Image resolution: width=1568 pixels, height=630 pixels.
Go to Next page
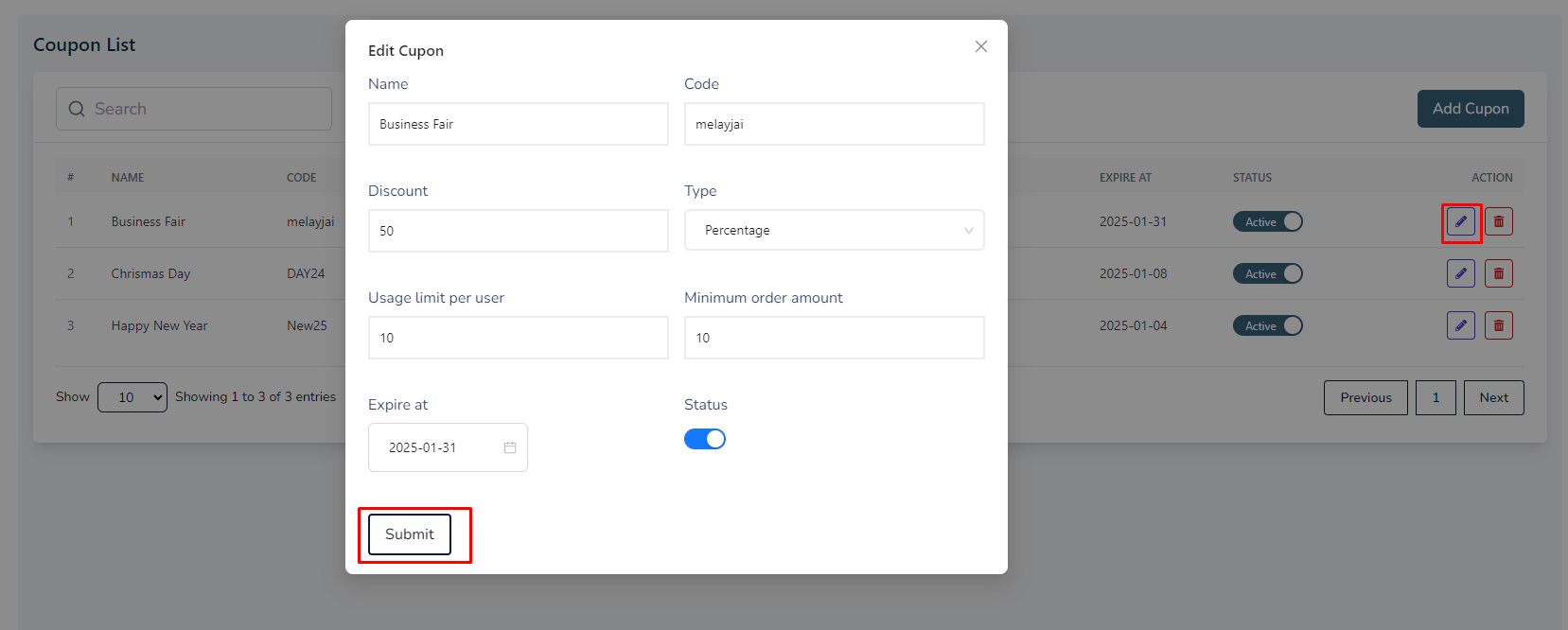1494,397
